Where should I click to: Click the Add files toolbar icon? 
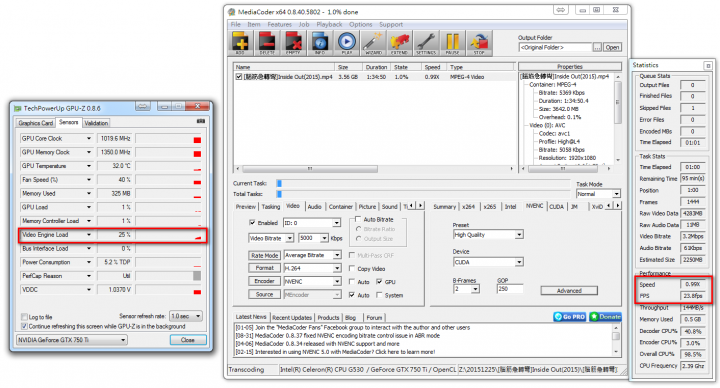click(x=240, y=43)
